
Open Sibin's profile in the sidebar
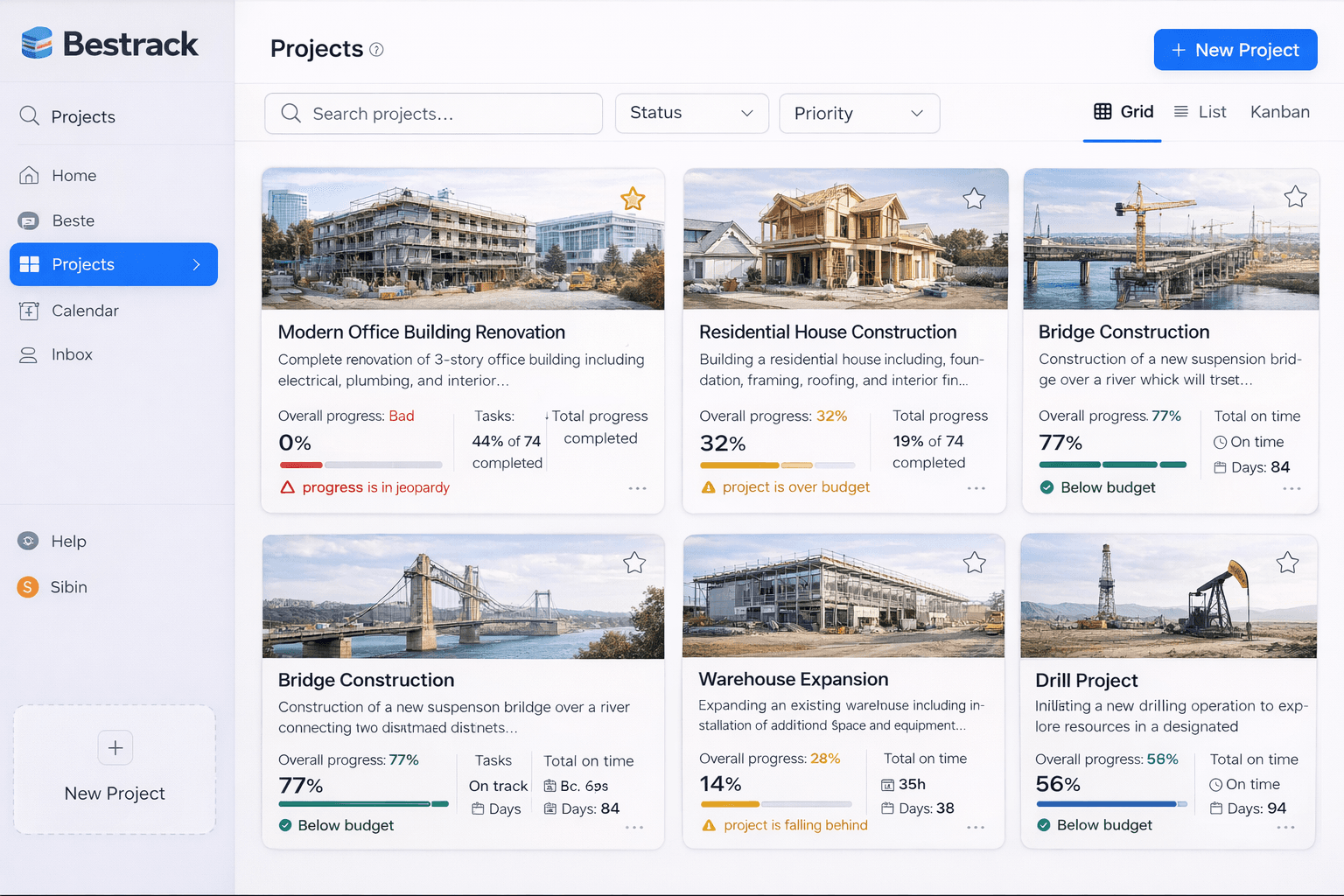click(x=67, y=587)
